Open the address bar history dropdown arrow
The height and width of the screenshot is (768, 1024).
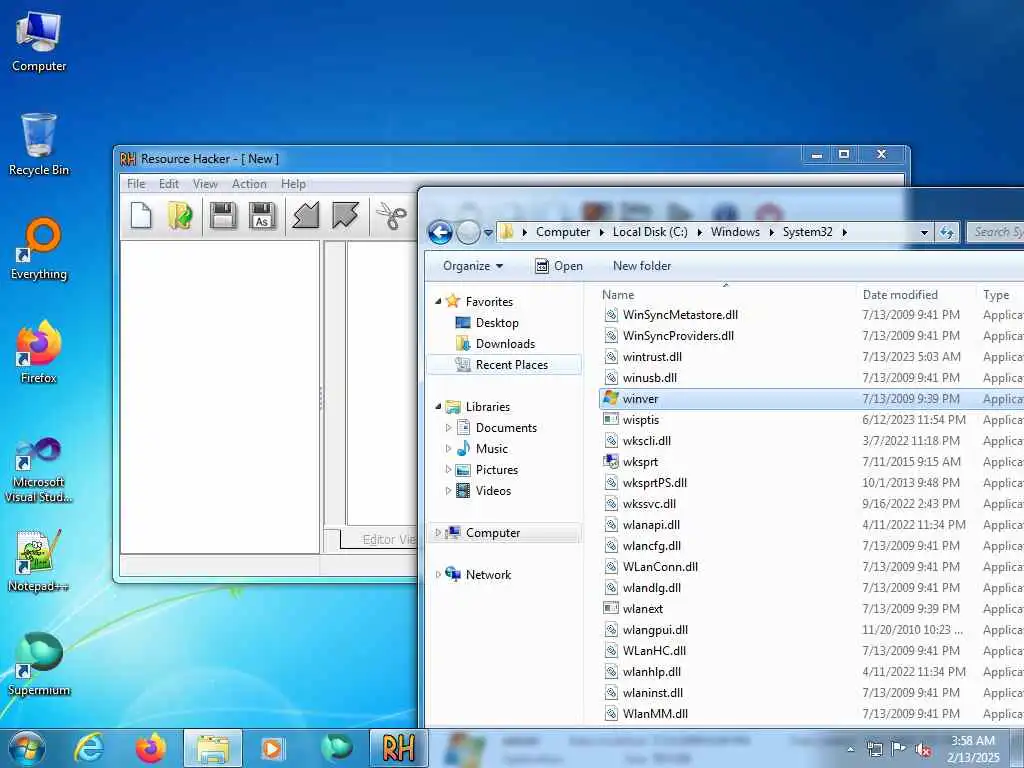click(924, 232)
